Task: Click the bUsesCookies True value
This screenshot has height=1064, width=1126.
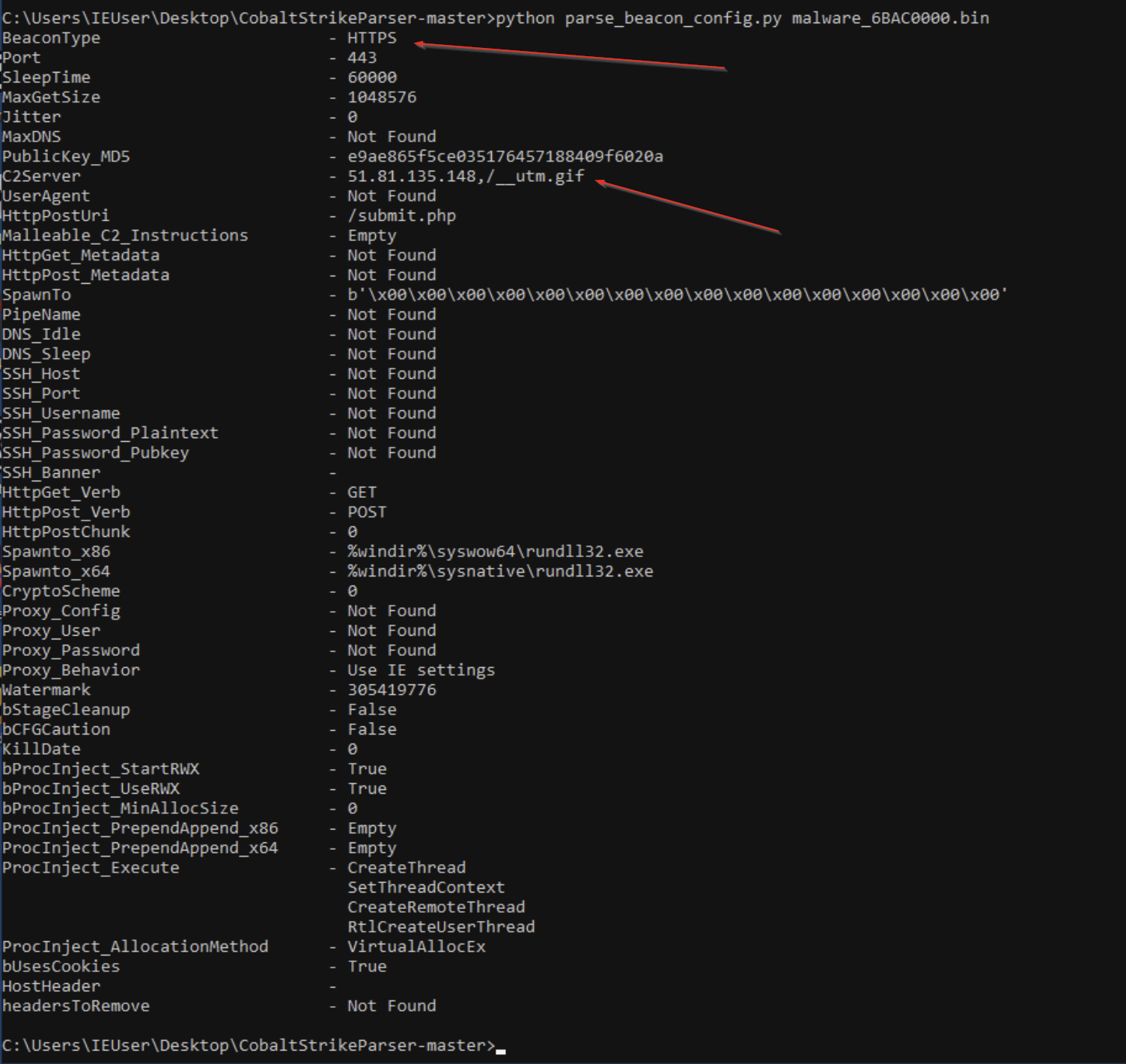Action: coord(367,966)
